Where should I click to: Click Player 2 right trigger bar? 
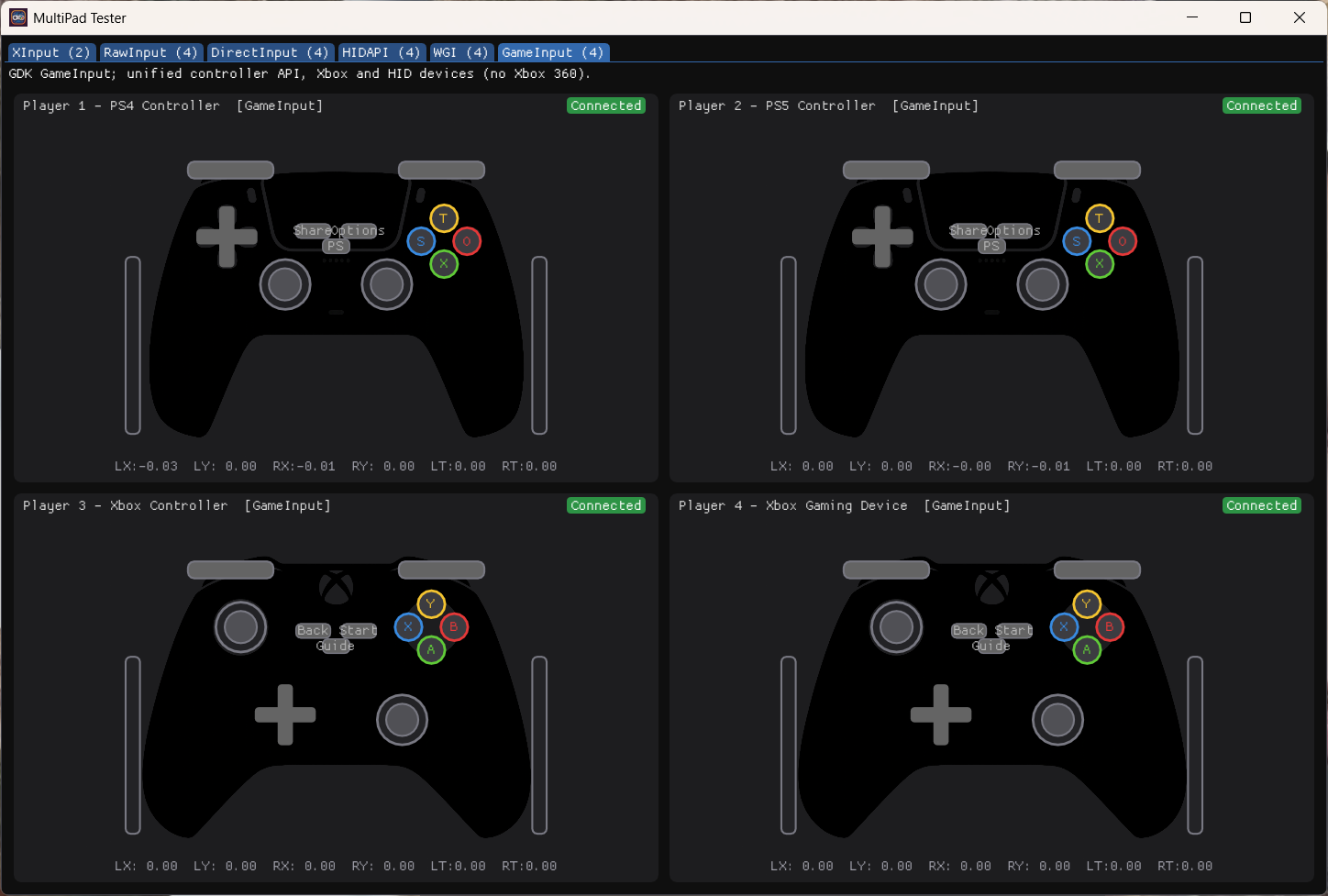coord(1195,345)
